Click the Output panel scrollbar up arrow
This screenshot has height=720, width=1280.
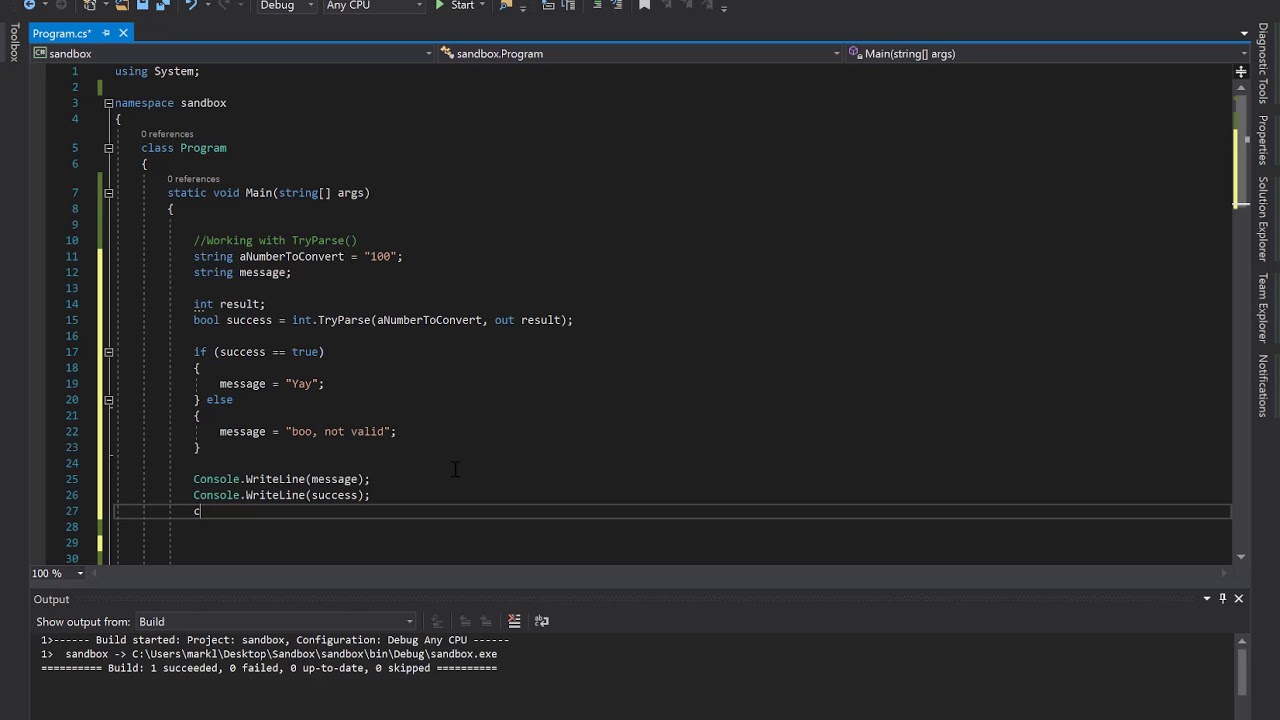tap(1241, 641)
